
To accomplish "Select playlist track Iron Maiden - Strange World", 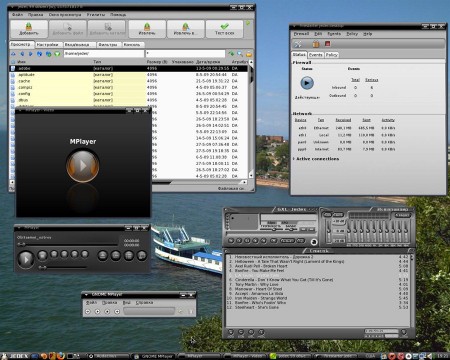I will [318, 298].
